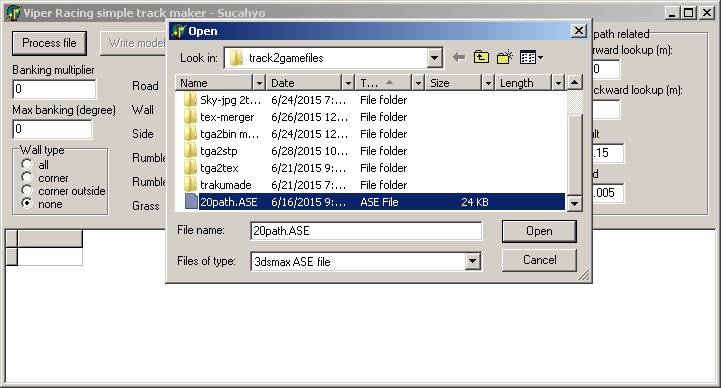Click the 20path.ASE file icon
Image resolution: width=721 pixels, height=388 pixels.
(191, 202)
